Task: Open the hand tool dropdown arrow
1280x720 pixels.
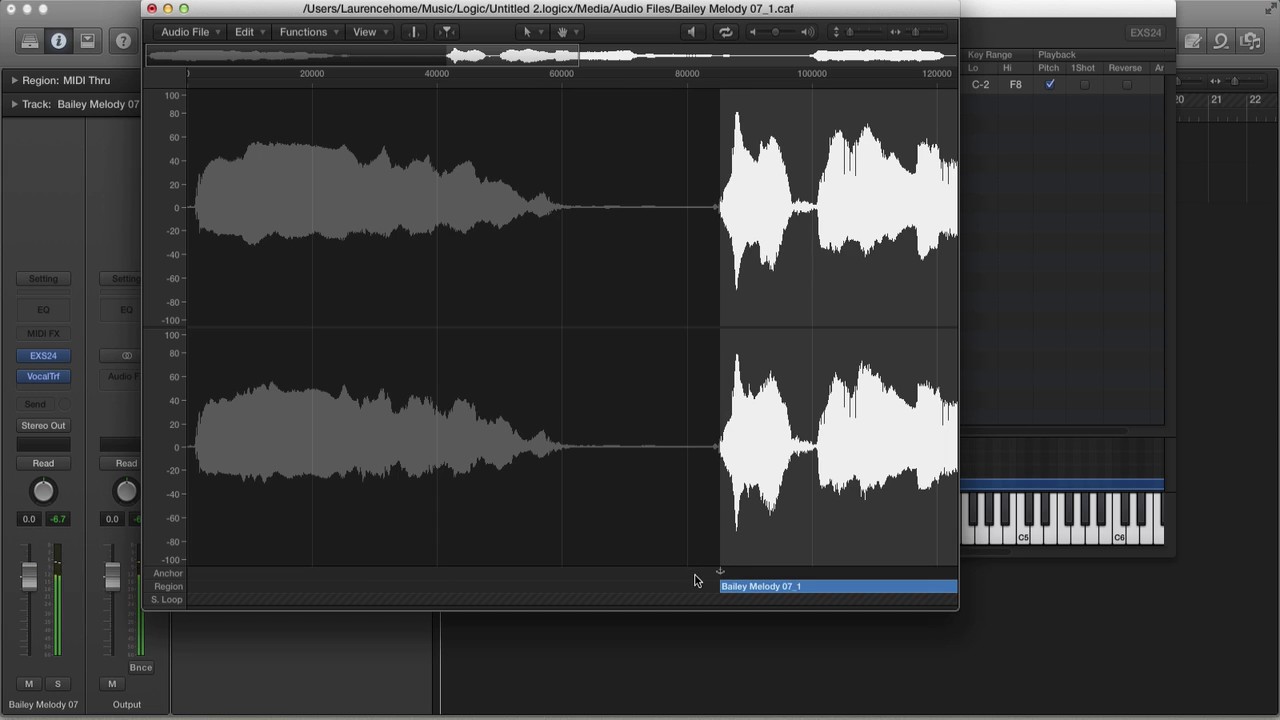Action: click(x=575, y=33)
